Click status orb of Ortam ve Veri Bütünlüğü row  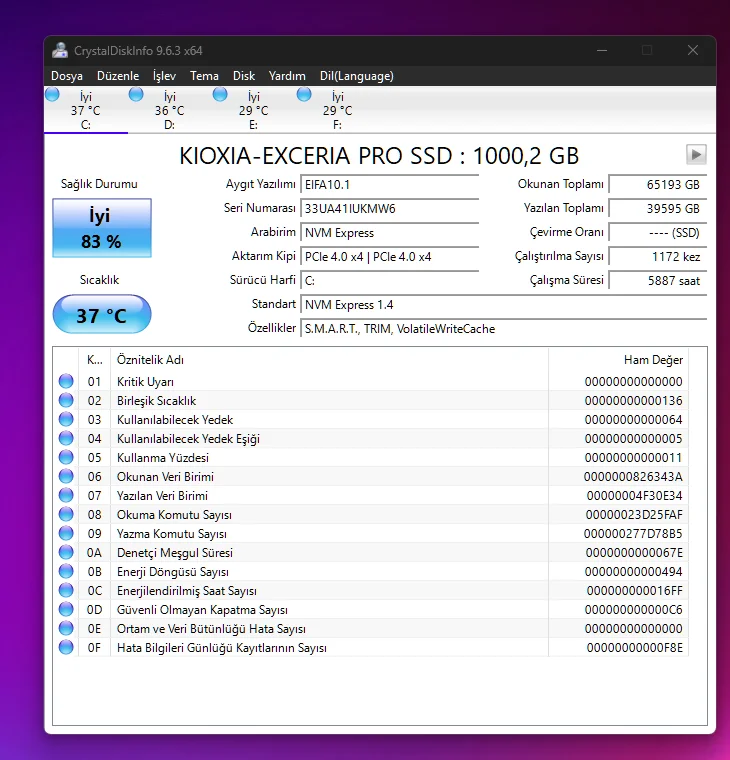66,628
